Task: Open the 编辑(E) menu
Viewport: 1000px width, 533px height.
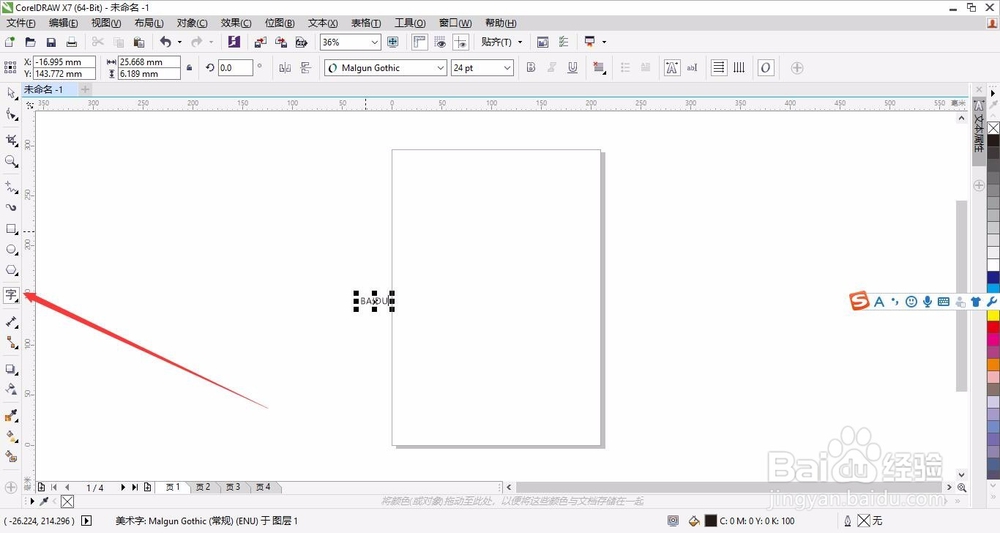Action: (x=63, y=23)
